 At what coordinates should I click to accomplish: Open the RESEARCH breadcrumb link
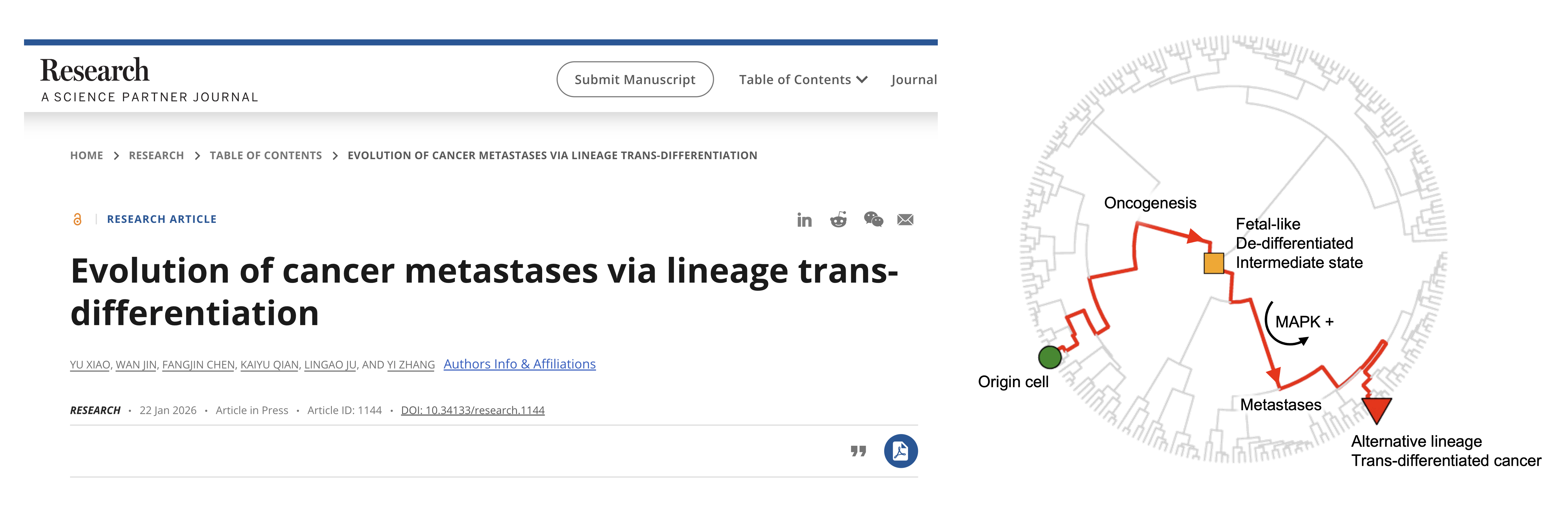pyautogui.click(x=156, y=156)
